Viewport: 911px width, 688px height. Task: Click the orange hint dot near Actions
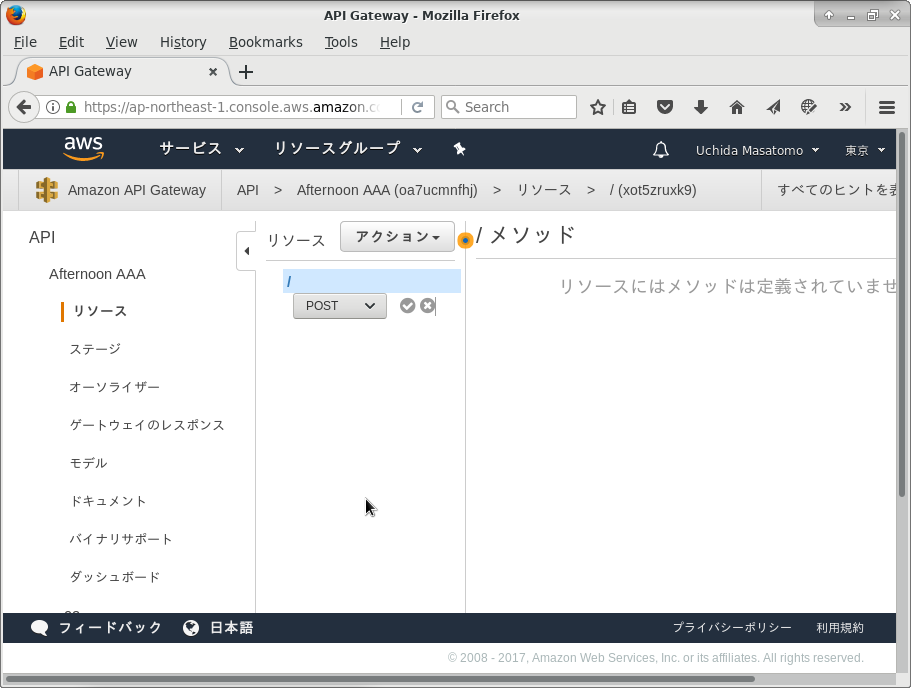pyautogui.click(x=465, y=240)
